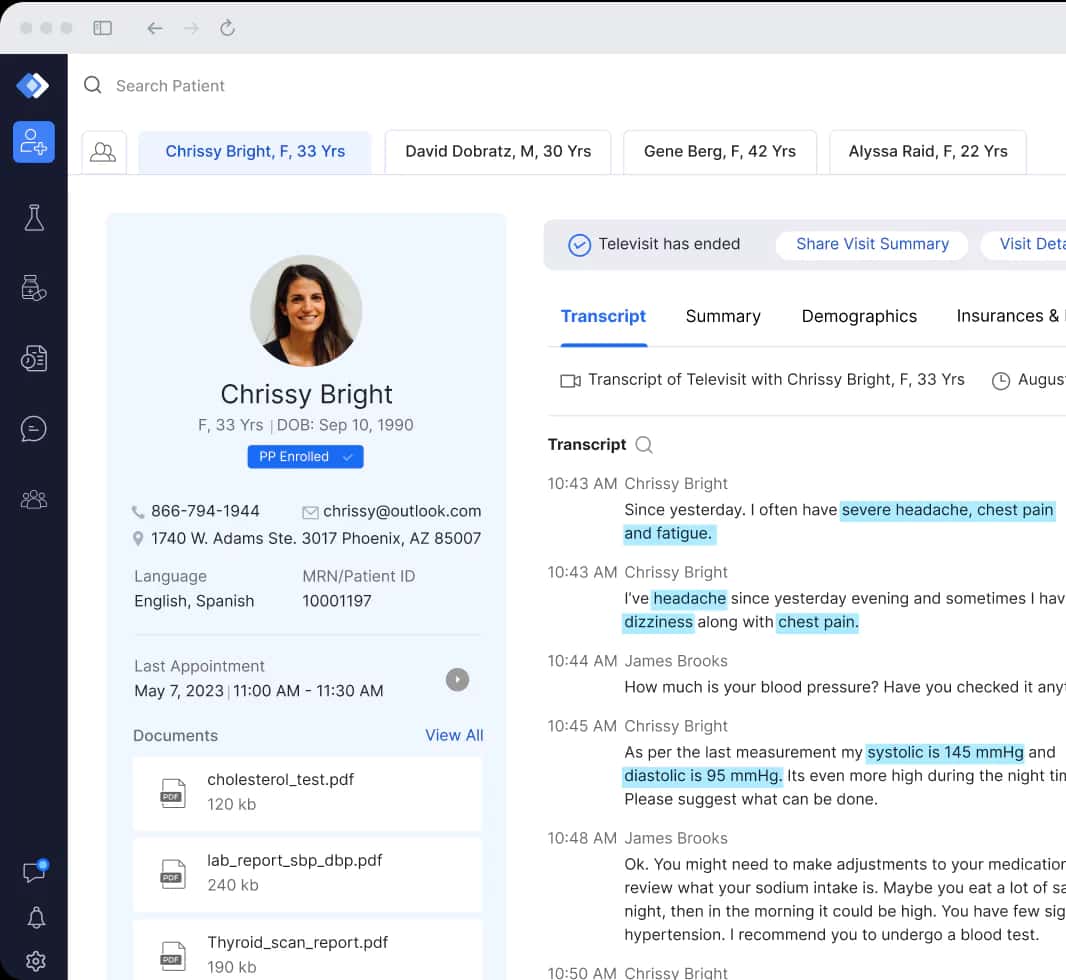The height and width of the screenshot is (980, 1066).
Task: Expand last appointment arrow button
Action: coord(457,680)
